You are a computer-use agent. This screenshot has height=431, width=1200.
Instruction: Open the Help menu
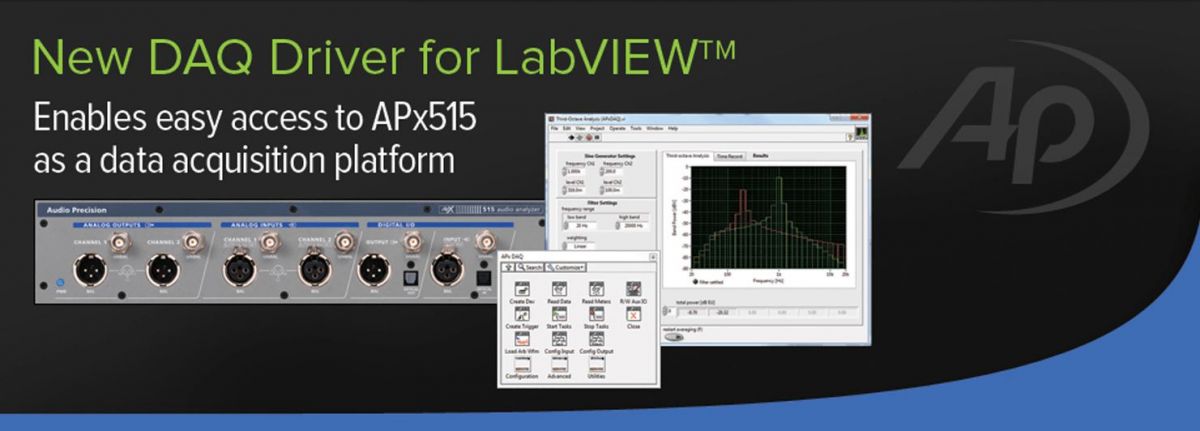[673, 128]
